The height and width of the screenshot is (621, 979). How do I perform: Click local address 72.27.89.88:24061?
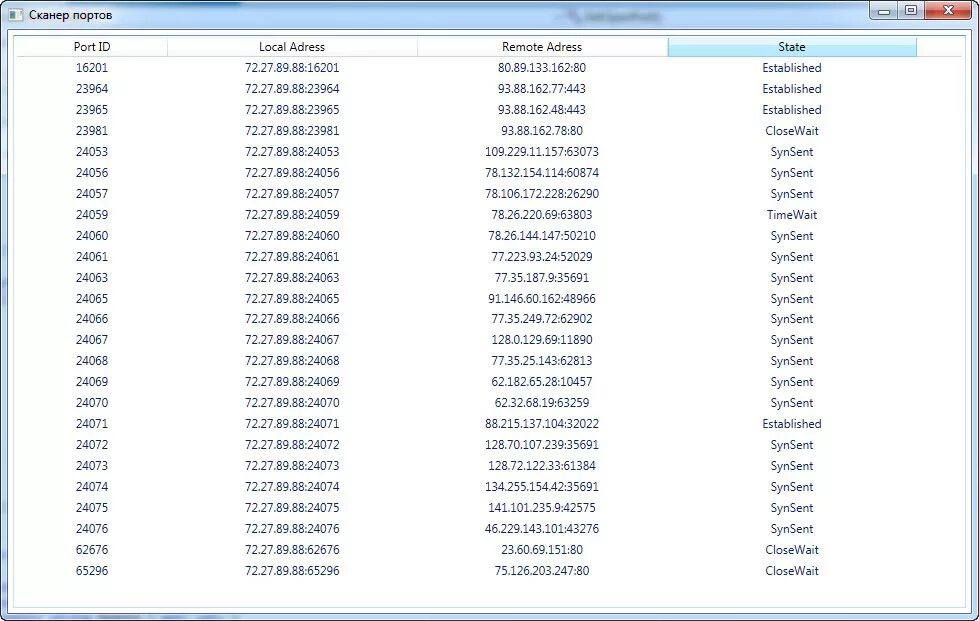click(292, 257)
